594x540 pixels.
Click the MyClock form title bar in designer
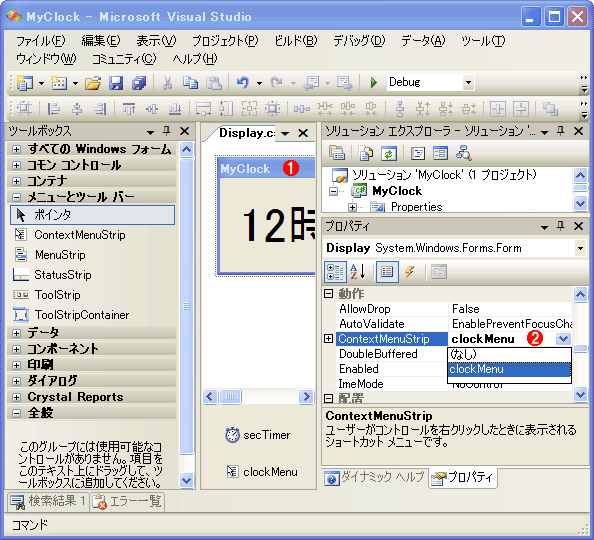pyautogui.click(x=267, y=169)
